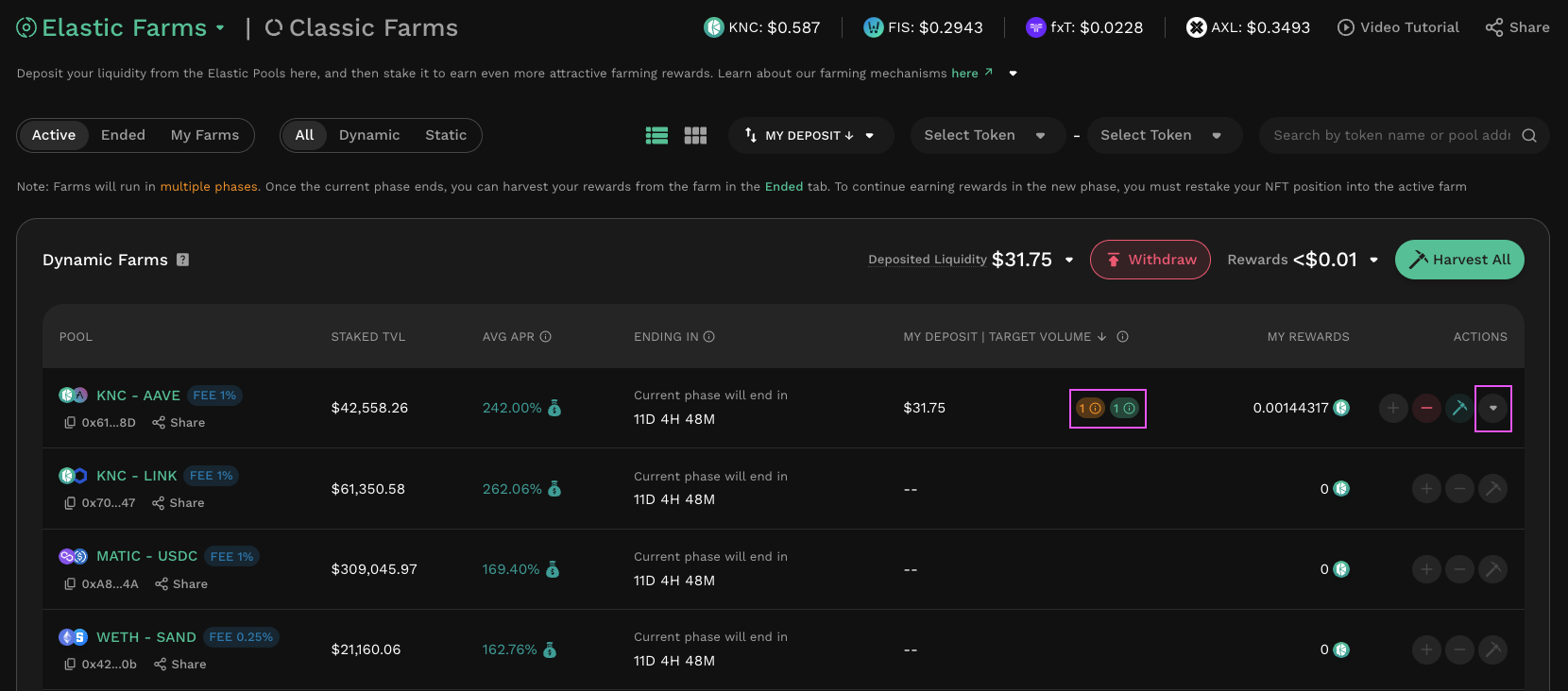Open the KNC - AAVE pool link

[x=138, y=396]
